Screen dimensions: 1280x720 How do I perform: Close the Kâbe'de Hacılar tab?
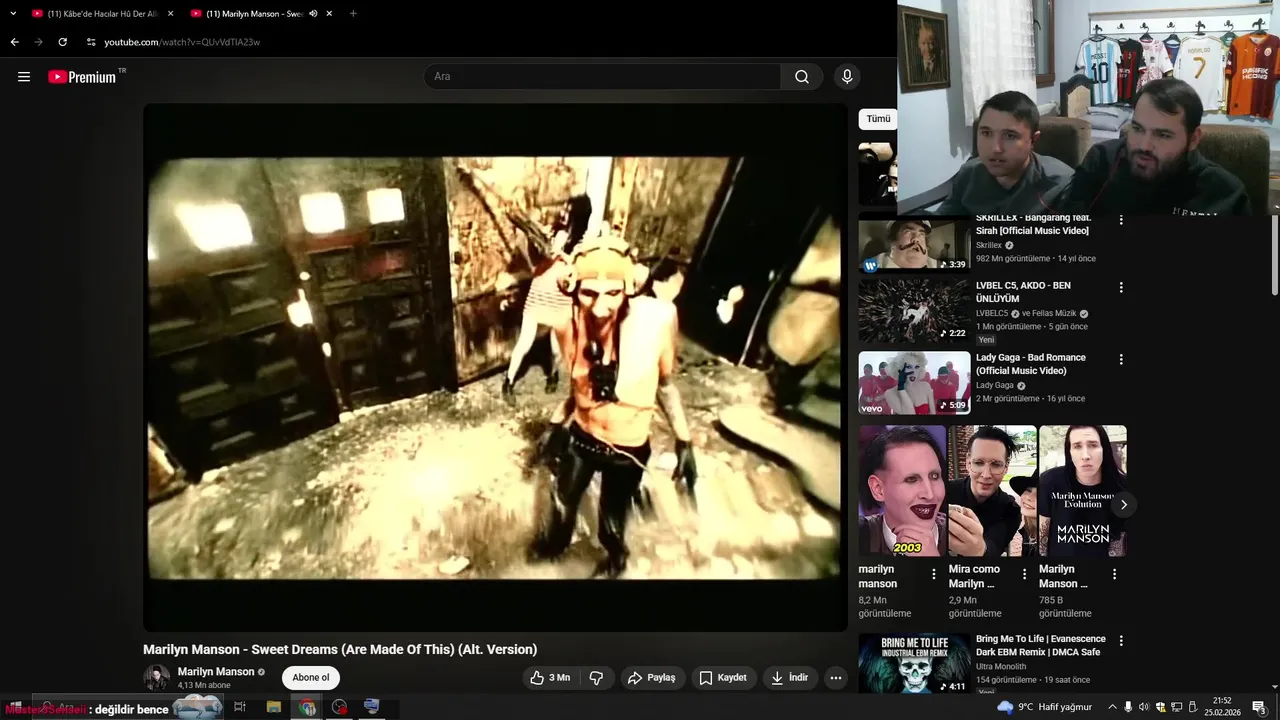pyautogui.click(x=170, y=14)
